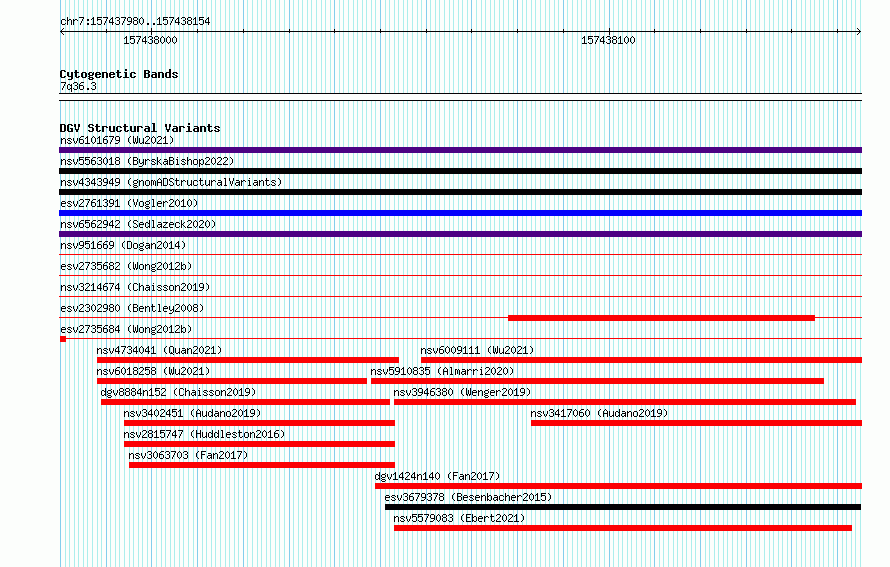This screenshot has width=890, height=567.
Task: Open nsv6562942 (Sedlazeck2020) variant label
Action: pyautogui.click(x=138, y=224)
